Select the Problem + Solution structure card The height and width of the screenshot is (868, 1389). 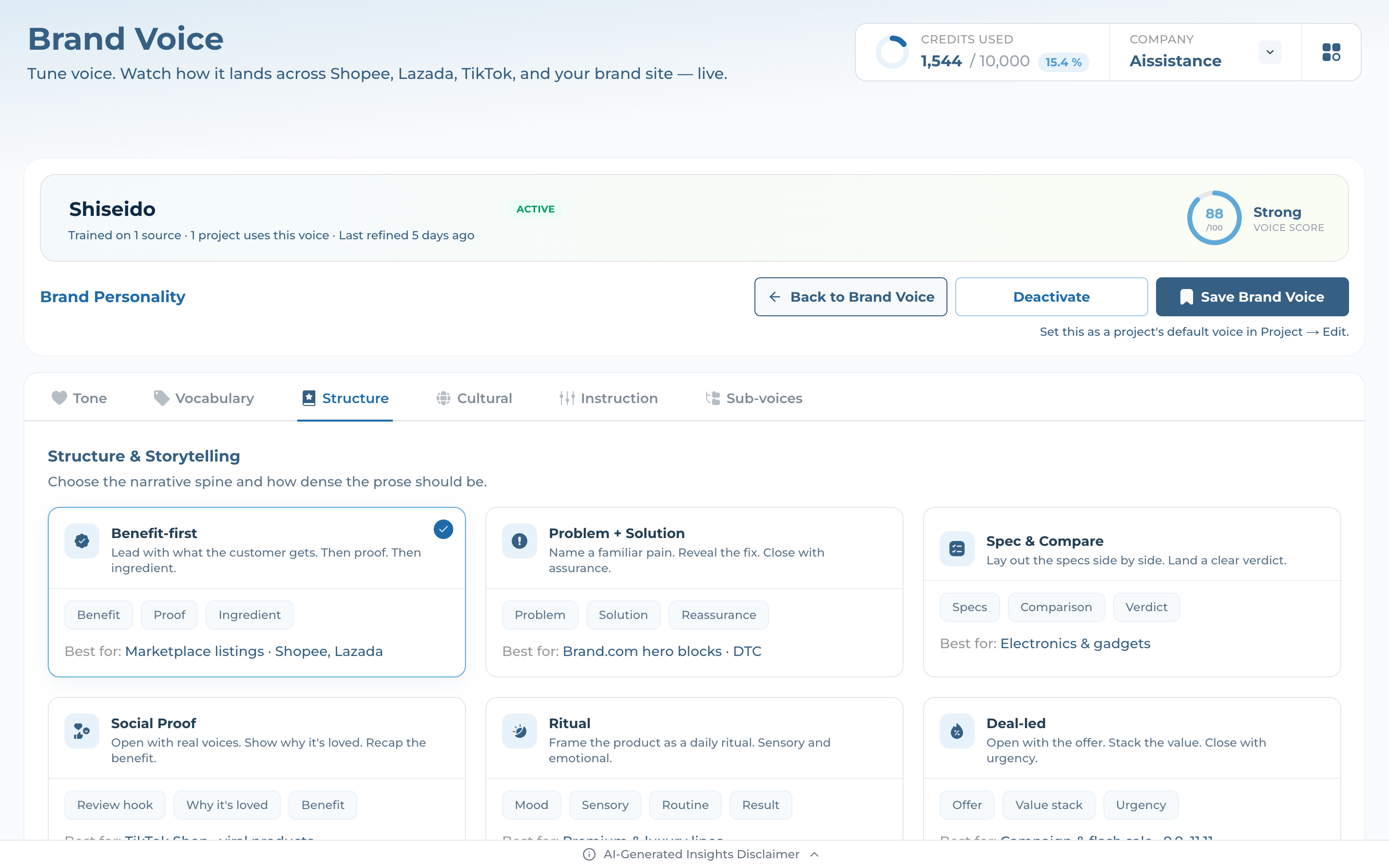[x=694, y=592]
